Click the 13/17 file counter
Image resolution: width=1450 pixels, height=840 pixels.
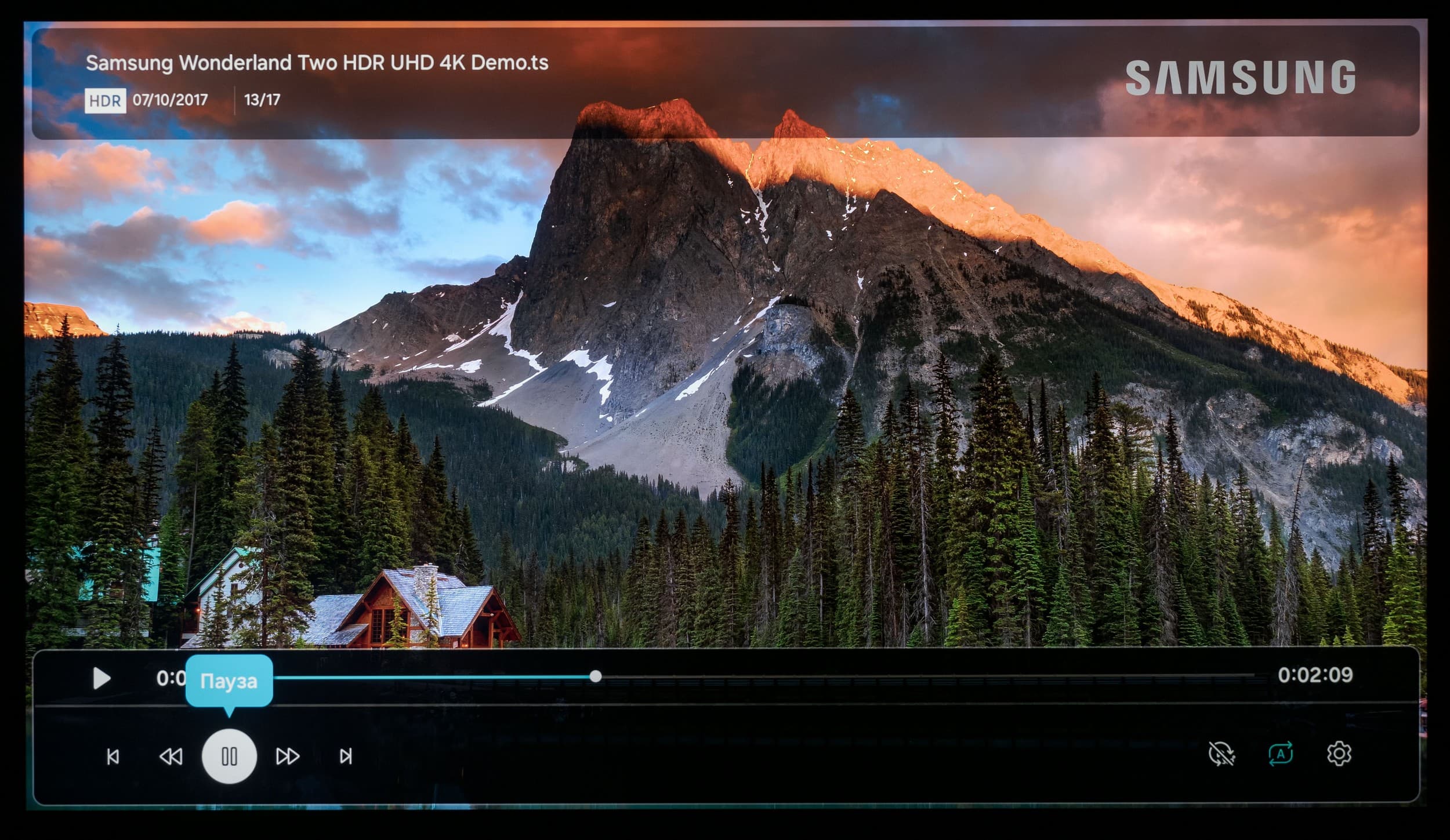(262, 100)
